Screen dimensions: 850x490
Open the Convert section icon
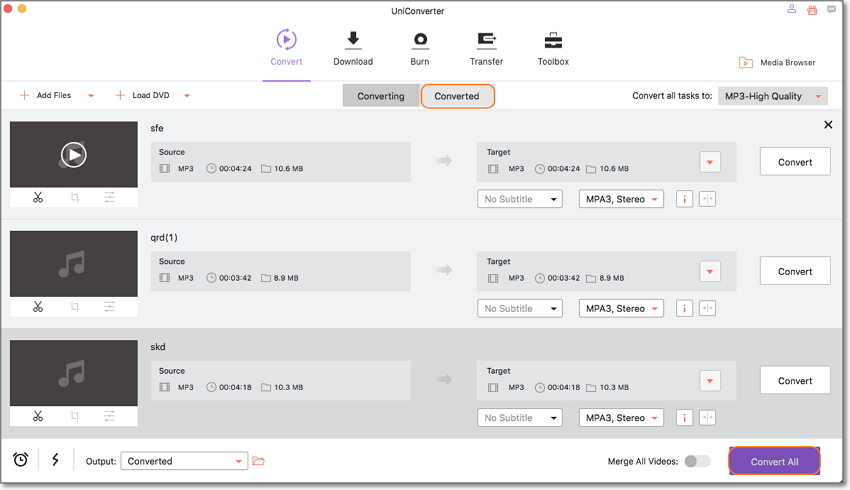286,40
